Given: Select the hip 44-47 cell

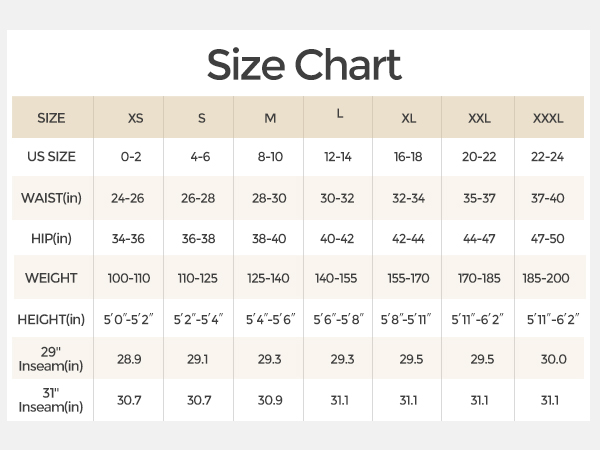Looking at the screenshot, I should 479,239.
